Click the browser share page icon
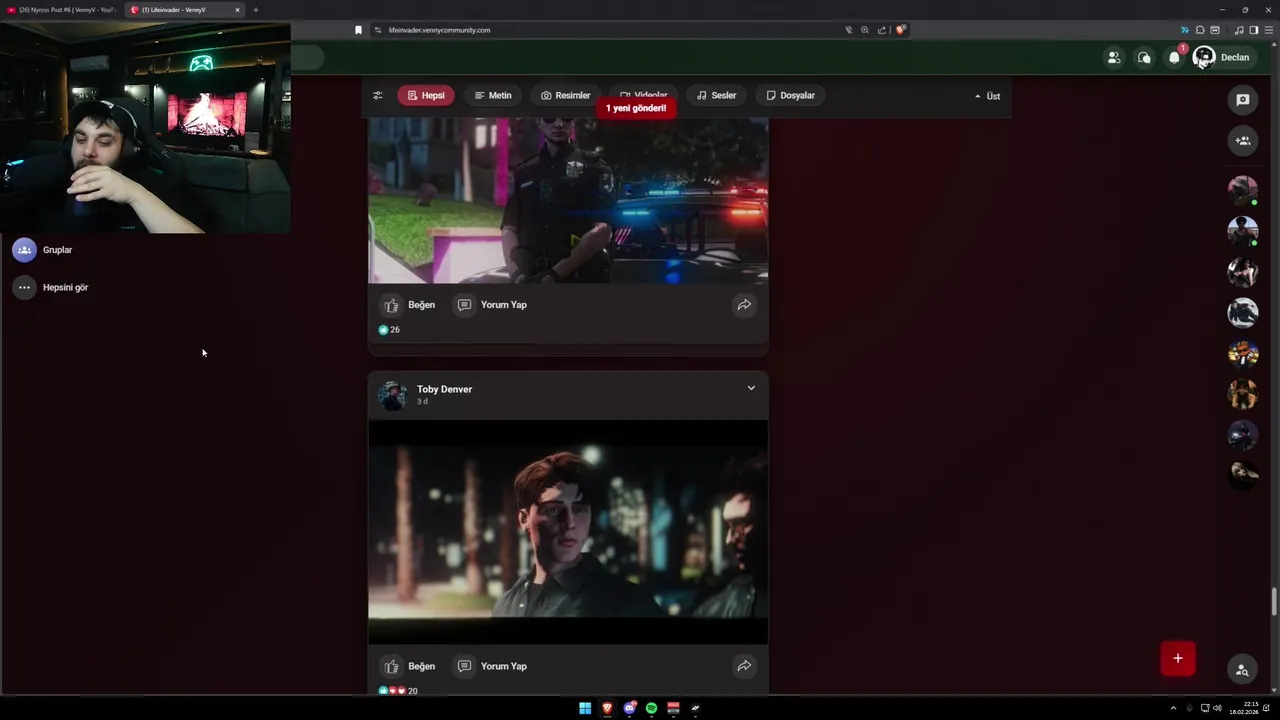This screenshot has width=1280, height=720. (x=882, y=30)
